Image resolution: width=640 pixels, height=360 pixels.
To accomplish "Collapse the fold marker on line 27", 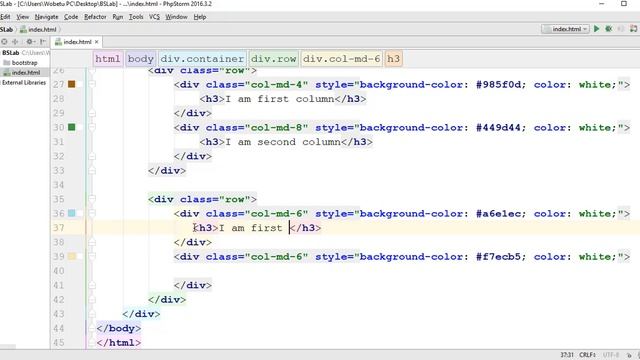I will click(x=92, y=84).
